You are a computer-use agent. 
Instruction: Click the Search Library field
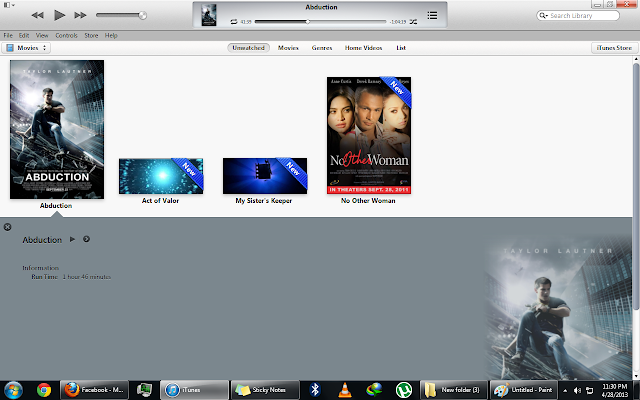[x=578, y=16]
